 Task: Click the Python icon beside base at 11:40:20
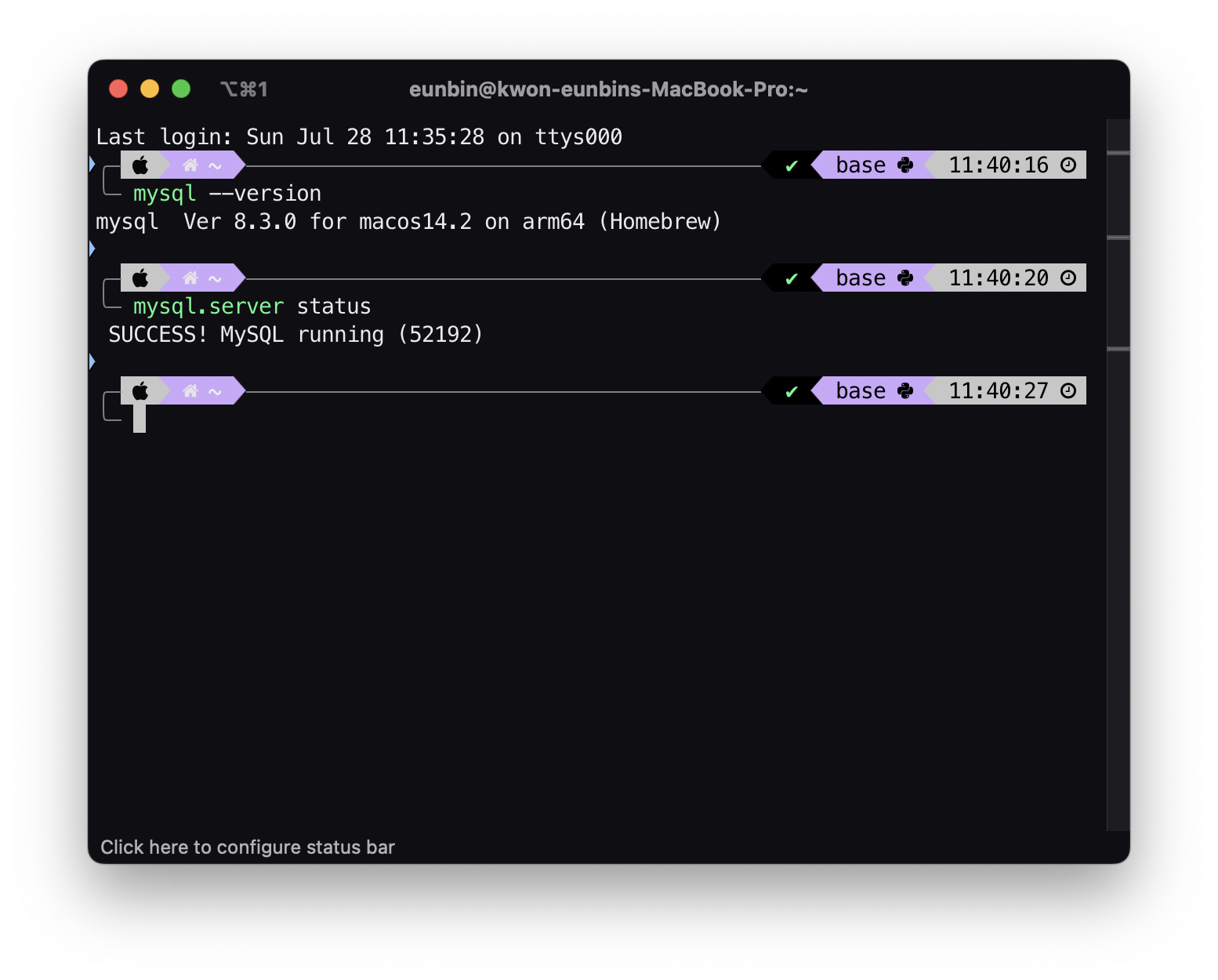tap(905, 278)
